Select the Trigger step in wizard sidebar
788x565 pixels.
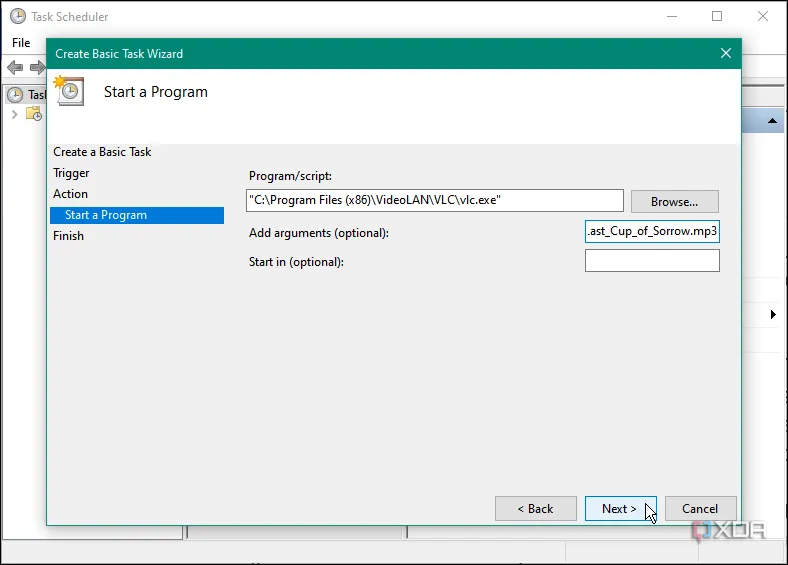pos(71,173)
